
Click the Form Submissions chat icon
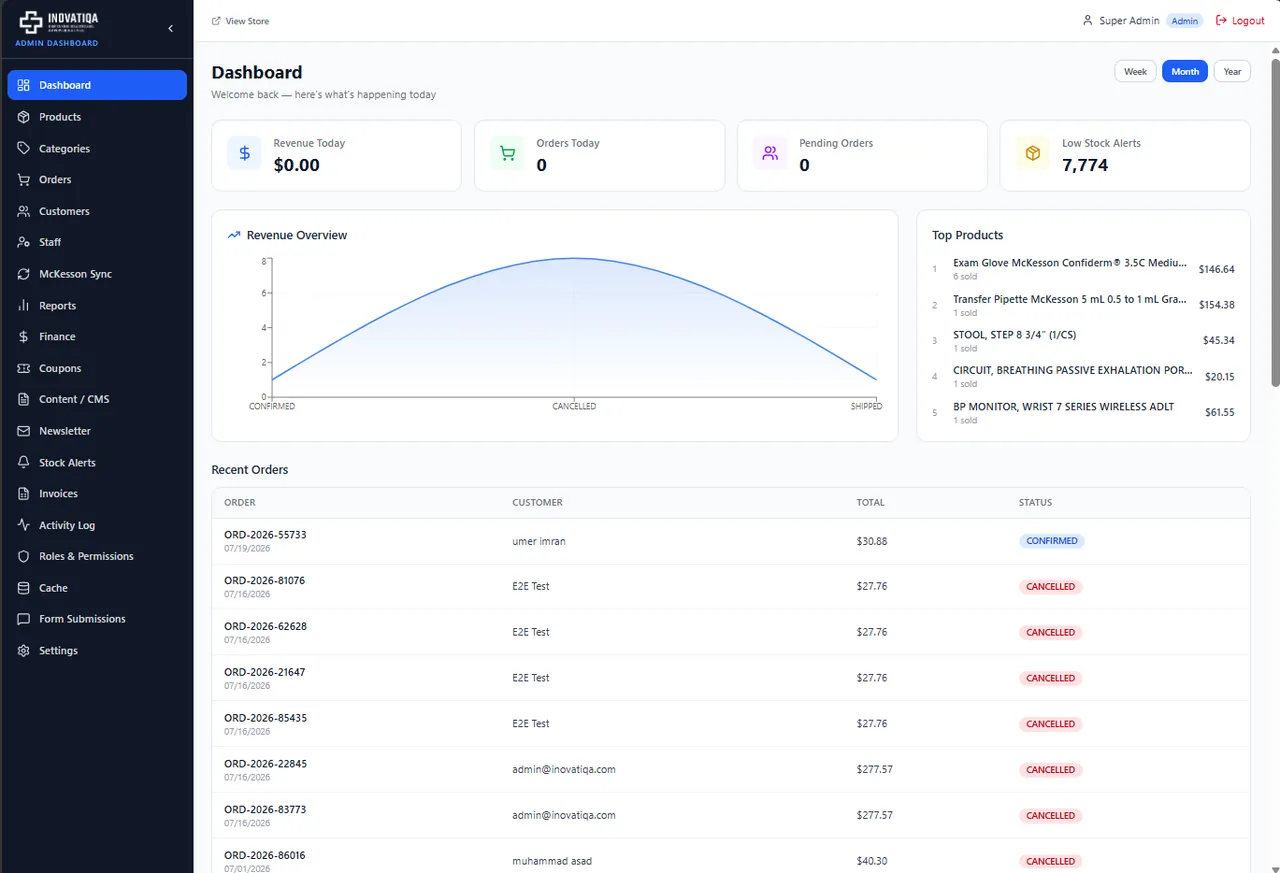[x=24, y=619]
